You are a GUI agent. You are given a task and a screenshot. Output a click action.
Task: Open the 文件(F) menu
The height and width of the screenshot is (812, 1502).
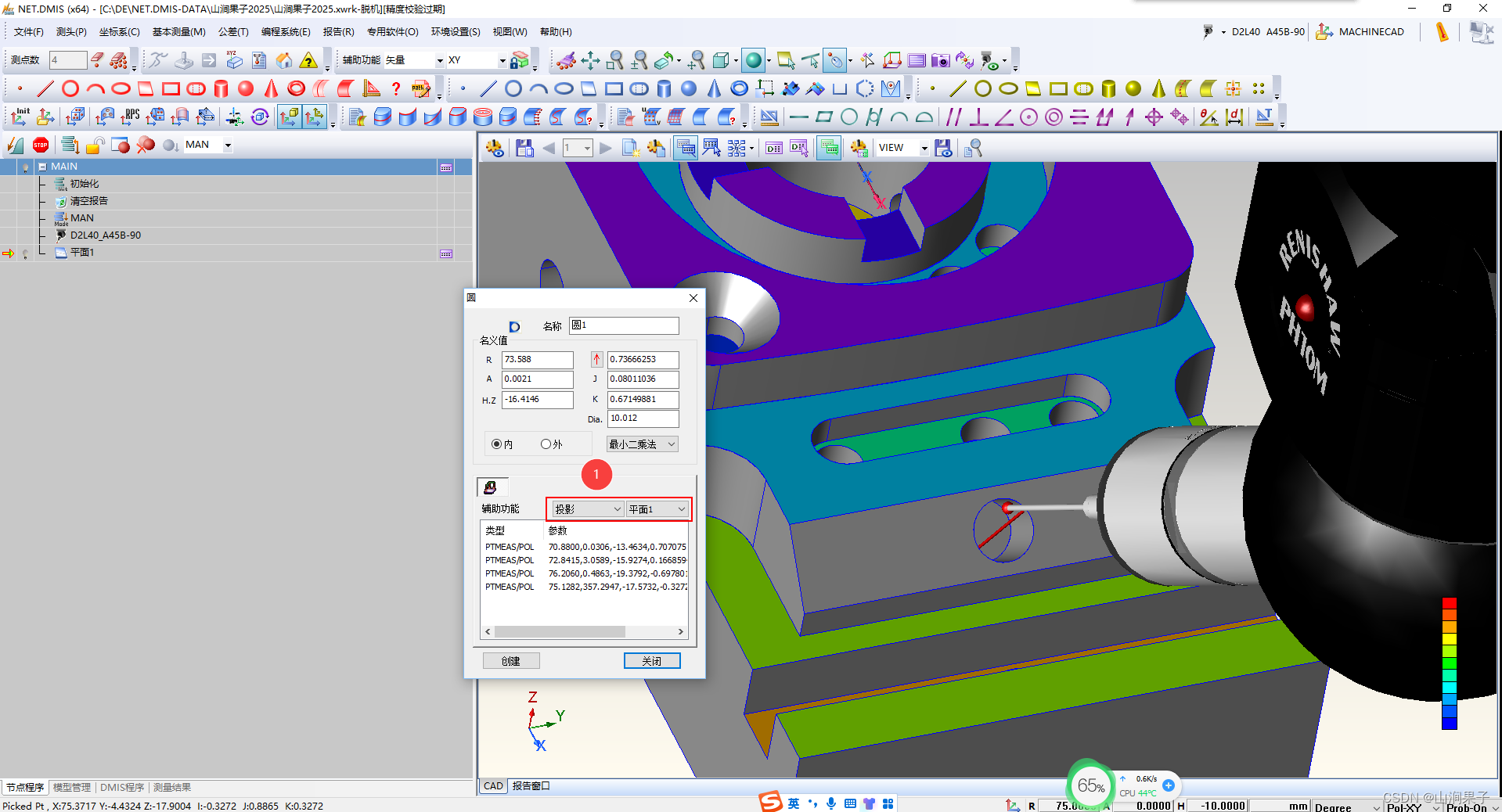point(29,32)
